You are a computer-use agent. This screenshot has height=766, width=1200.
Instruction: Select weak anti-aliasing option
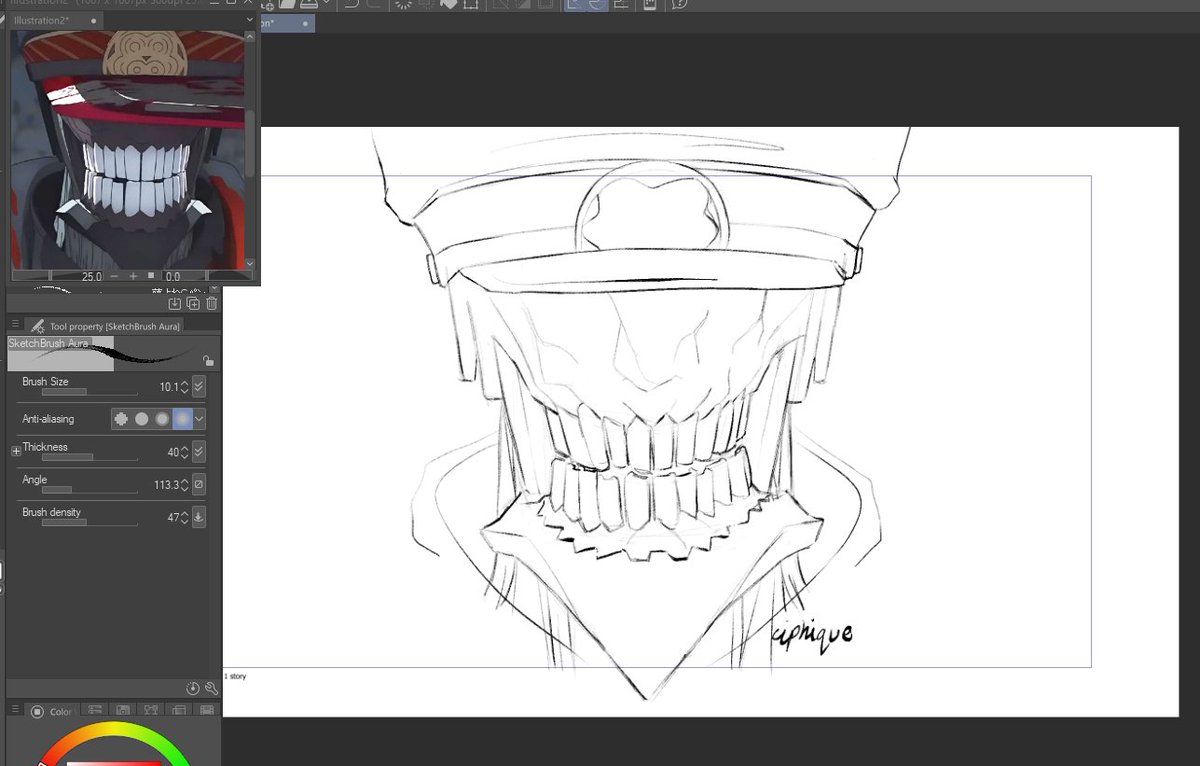(x=142, y=419)
